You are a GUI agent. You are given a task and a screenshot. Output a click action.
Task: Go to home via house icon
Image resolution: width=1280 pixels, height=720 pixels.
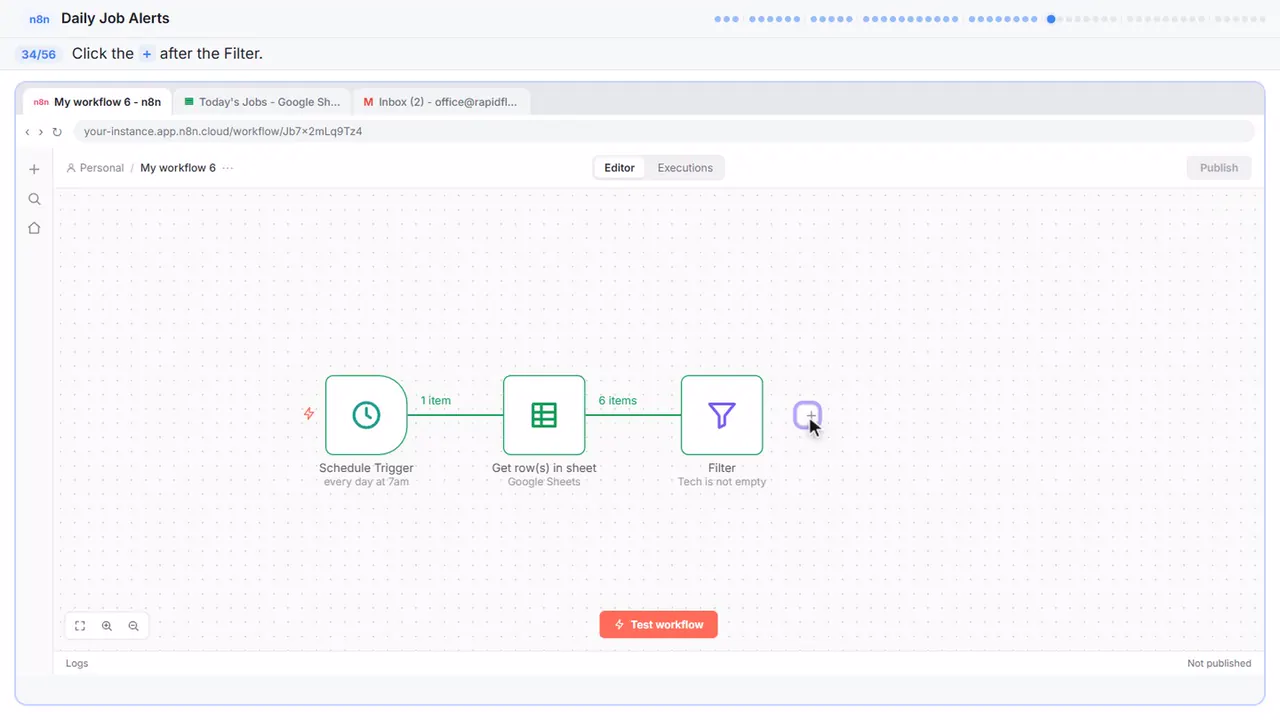coord(34,228)
